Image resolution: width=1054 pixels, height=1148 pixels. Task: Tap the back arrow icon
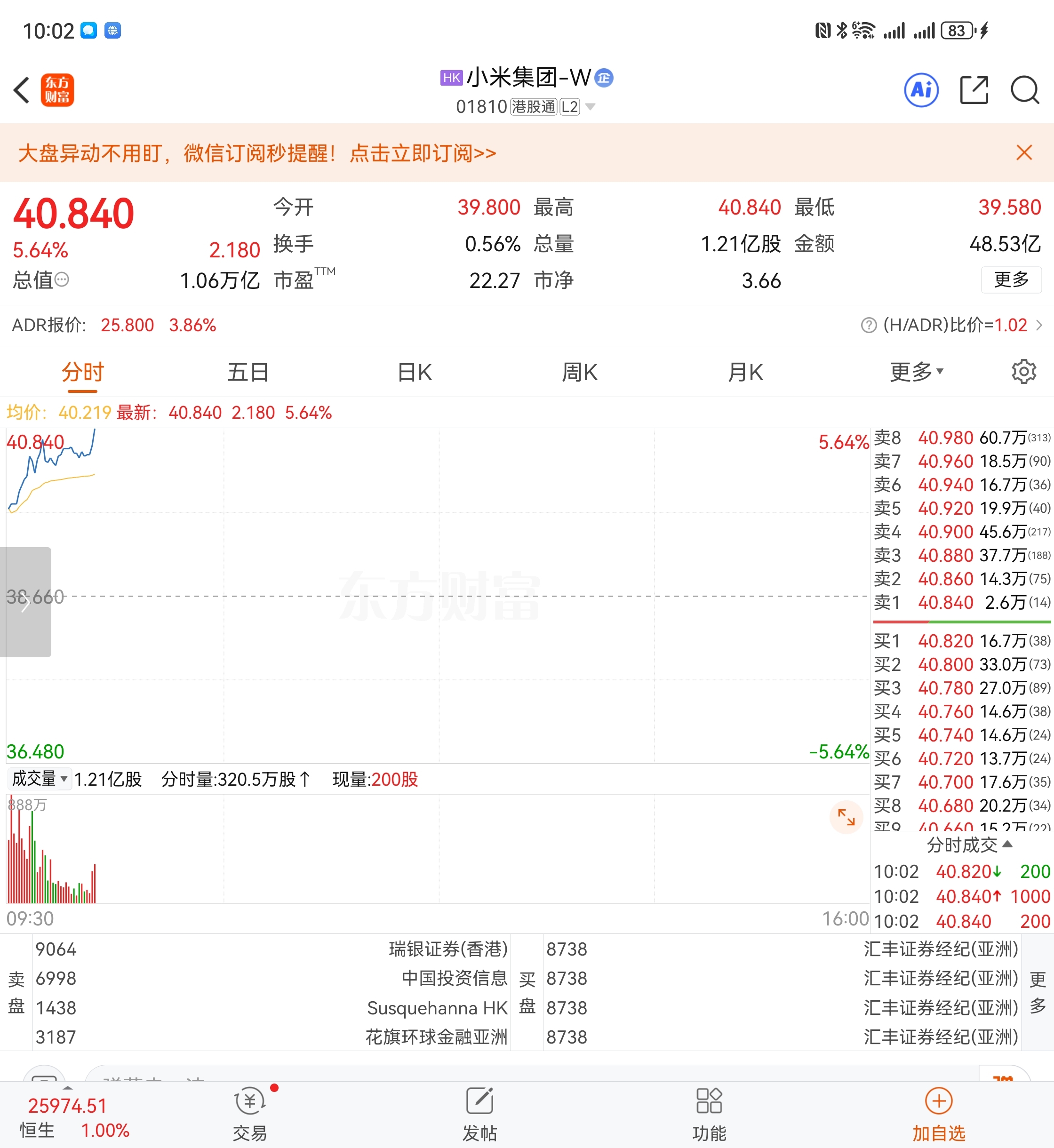tap(22, 90)
